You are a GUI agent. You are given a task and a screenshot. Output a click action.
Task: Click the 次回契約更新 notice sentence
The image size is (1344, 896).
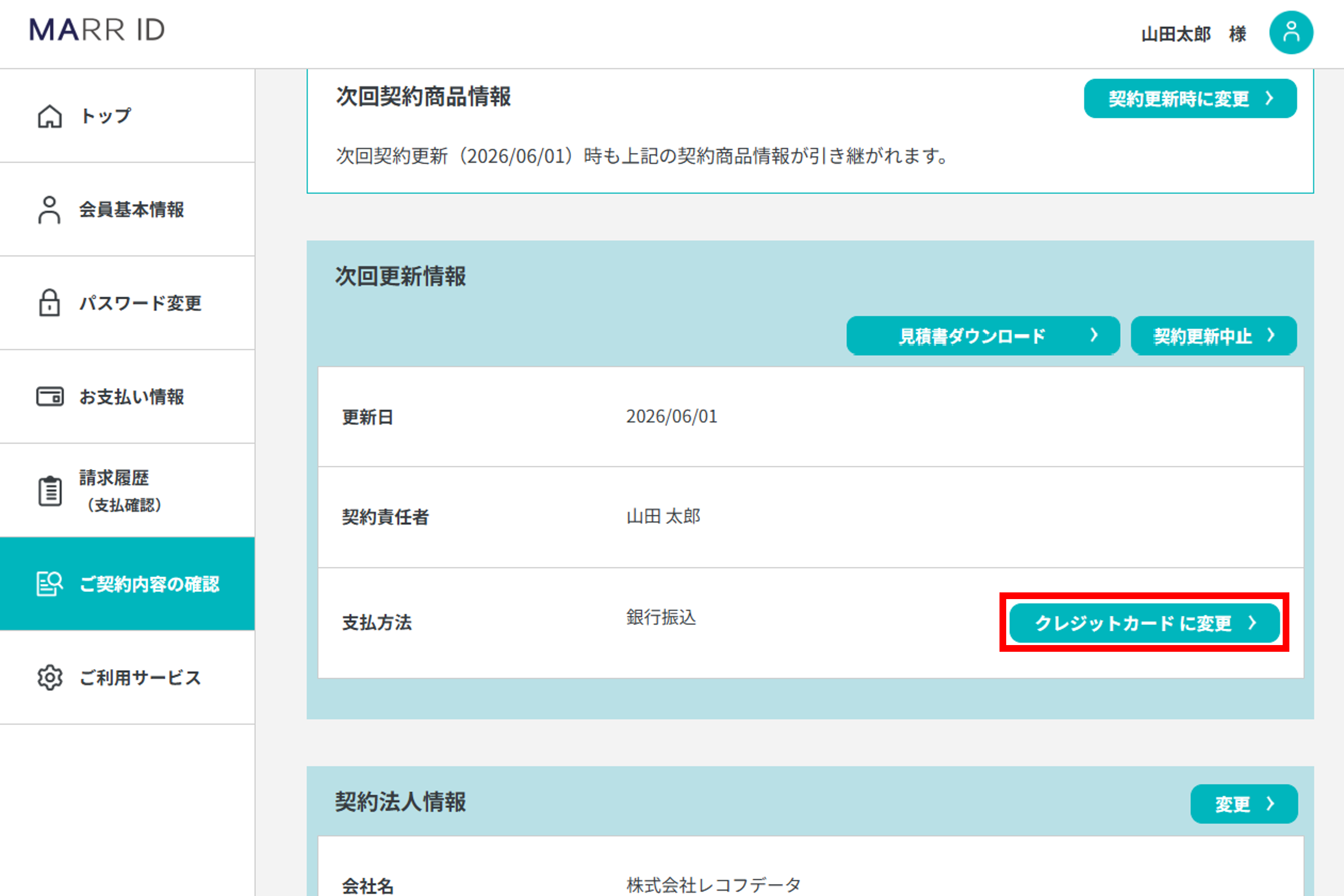[642, 156]
